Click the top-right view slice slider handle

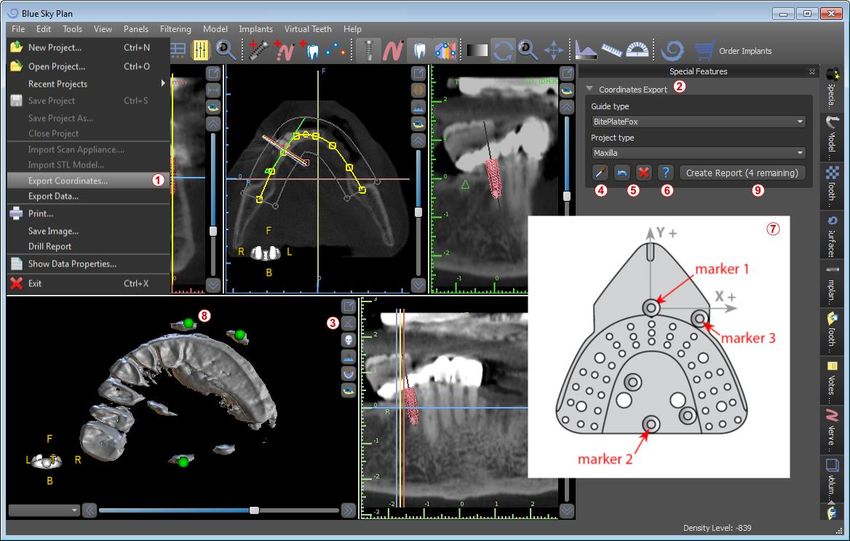click(566, 196)
